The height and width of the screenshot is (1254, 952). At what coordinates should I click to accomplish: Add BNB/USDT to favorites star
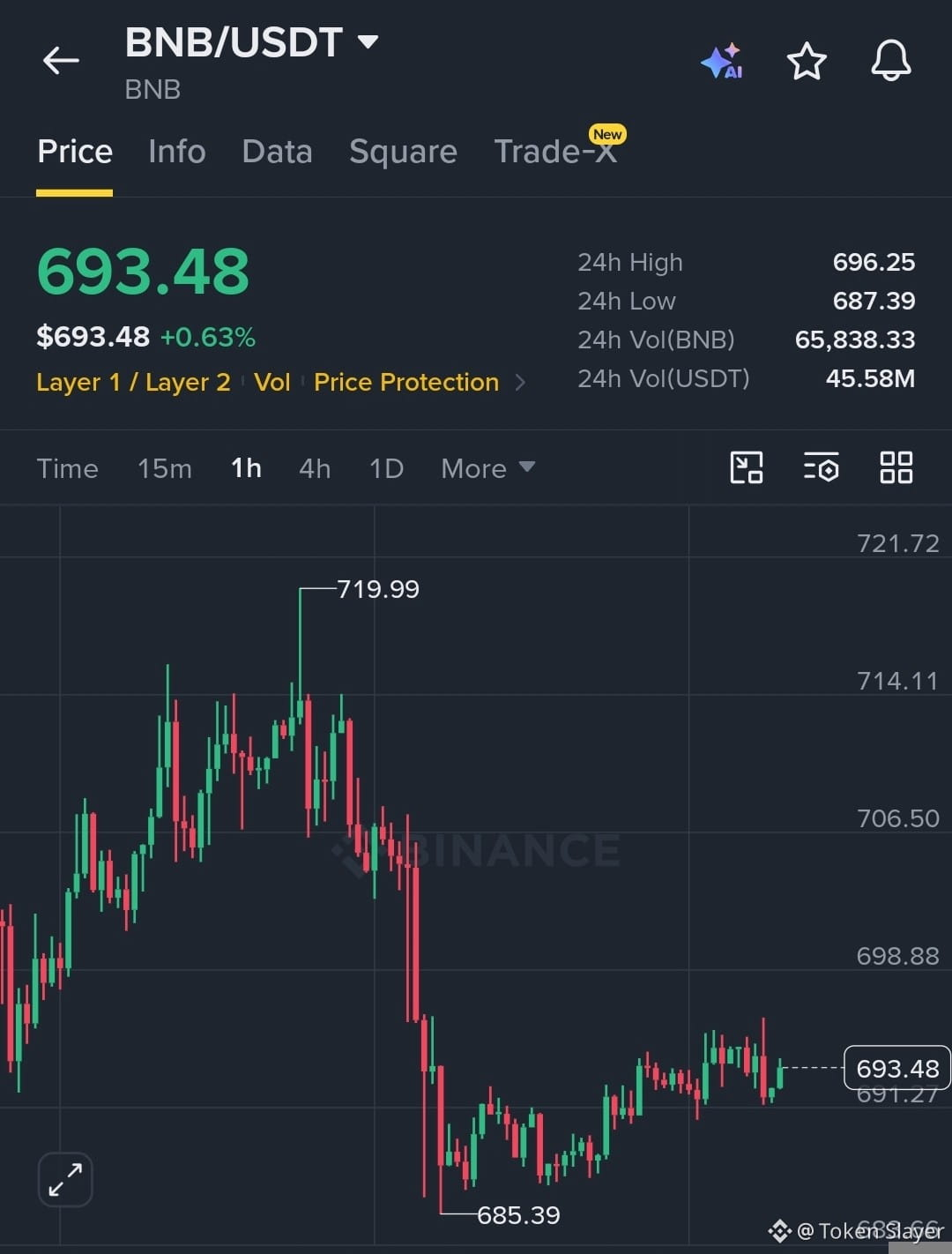pos(806,62)
